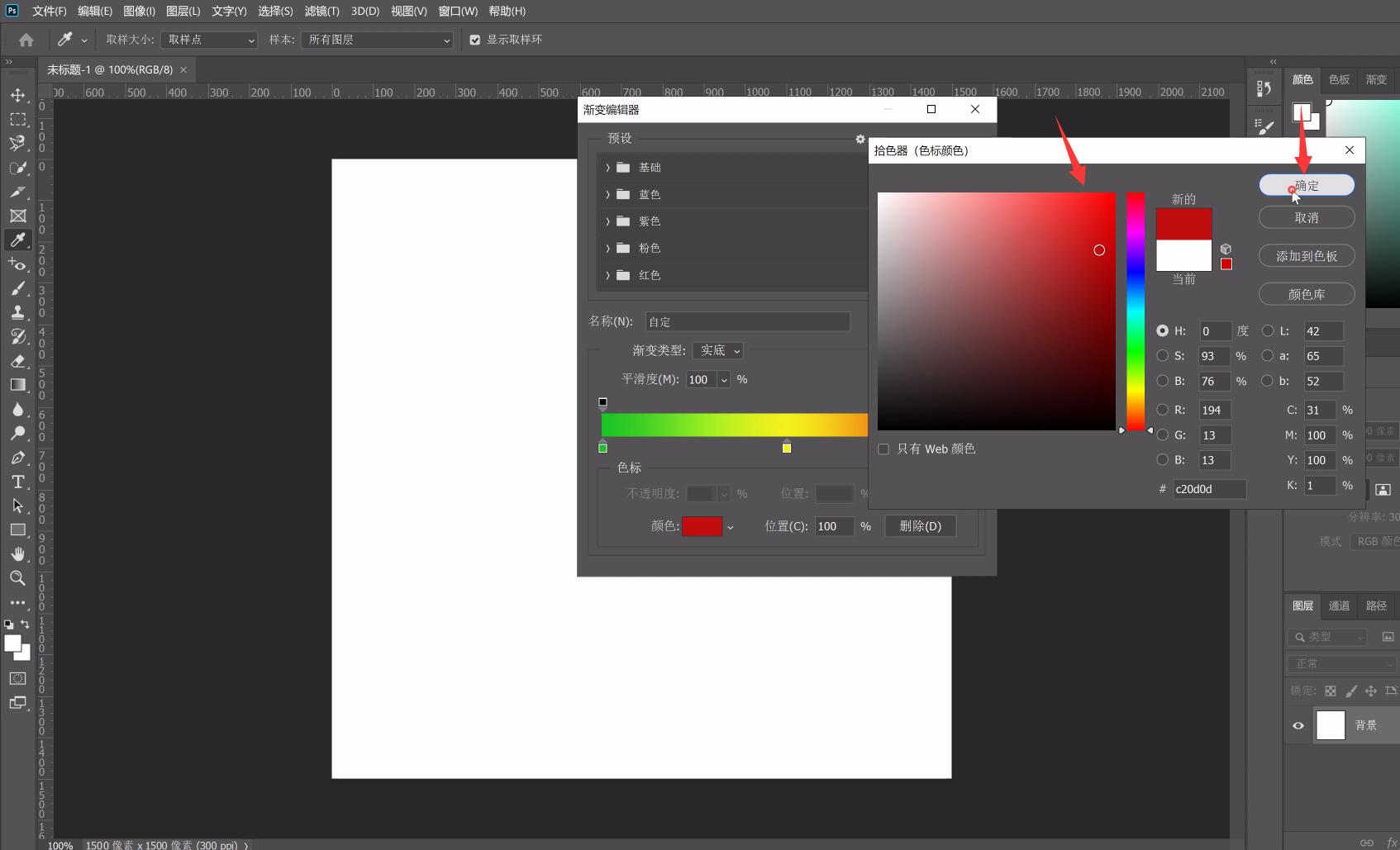Open the 滤镜(T) menu
The width and height of the screenshot is (1400, 850).
(322, 11)
